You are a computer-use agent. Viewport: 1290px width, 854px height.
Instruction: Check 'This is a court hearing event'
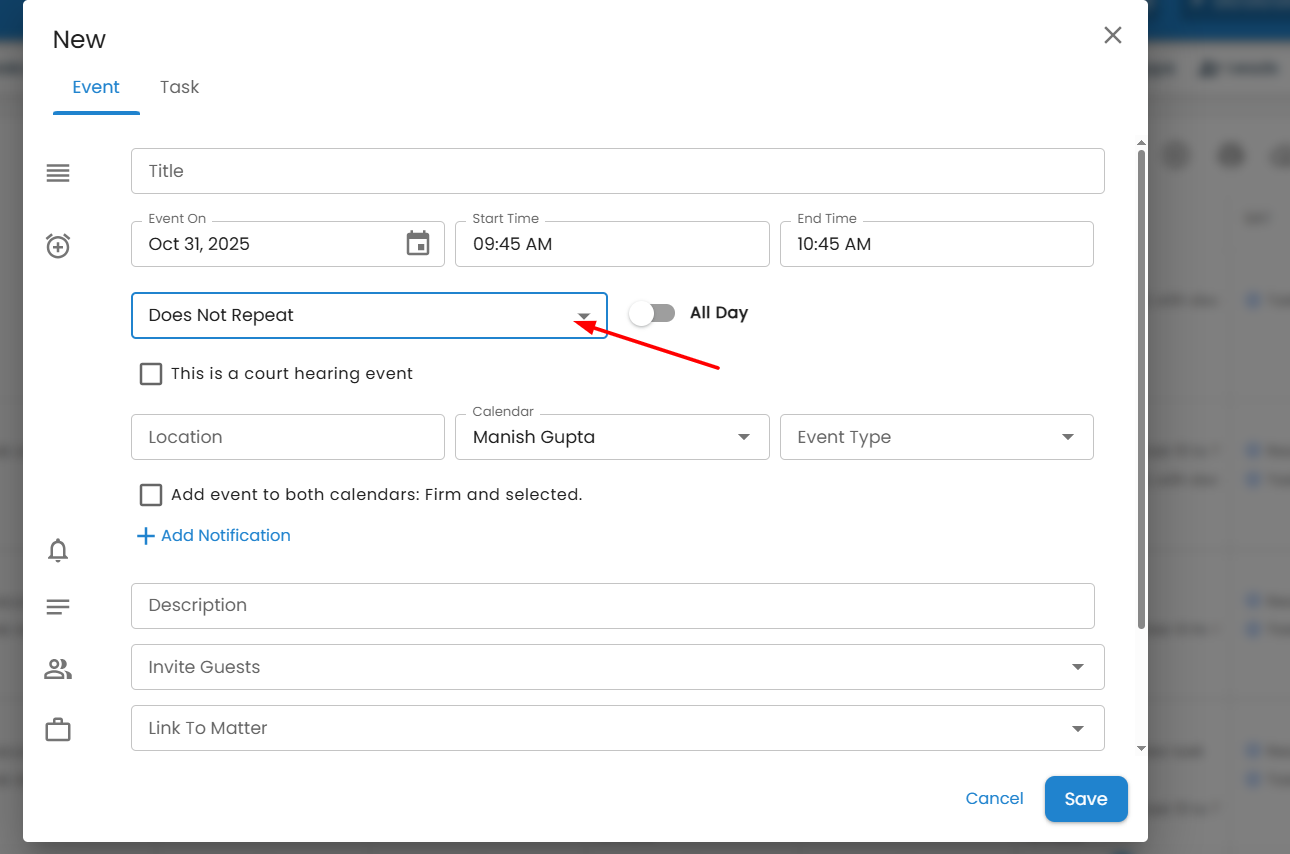pos(151,374)
